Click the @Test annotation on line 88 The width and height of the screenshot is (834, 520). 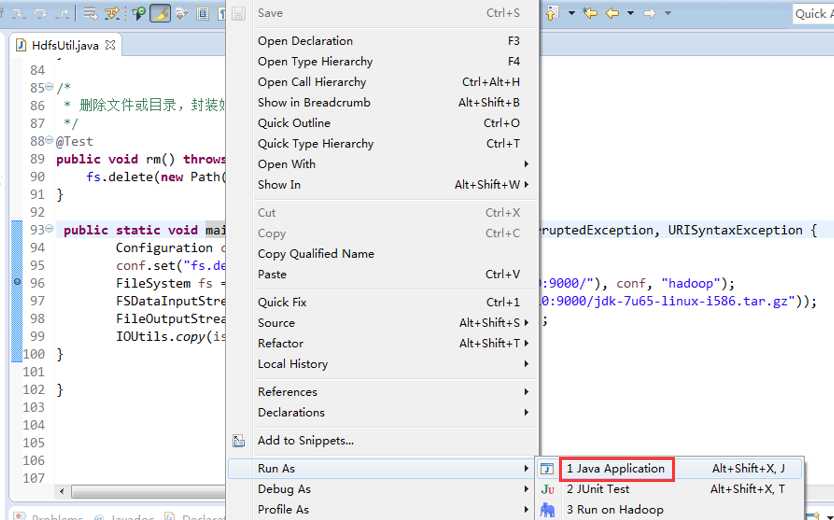coord(74,141)
